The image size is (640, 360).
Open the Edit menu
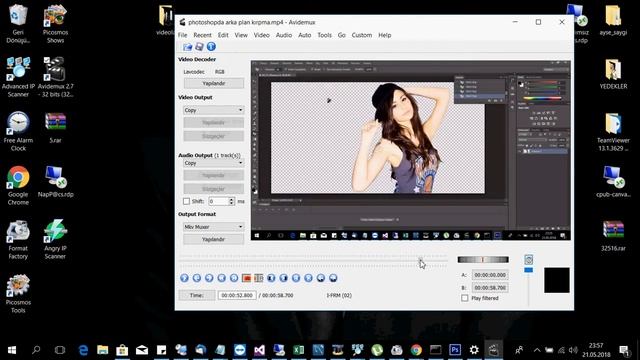click(223, 35)
